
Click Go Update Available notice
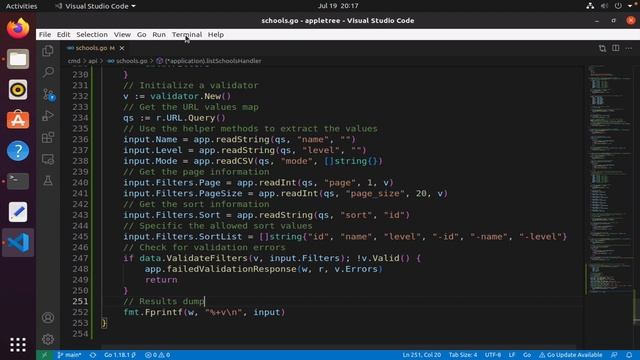(571, 355)
